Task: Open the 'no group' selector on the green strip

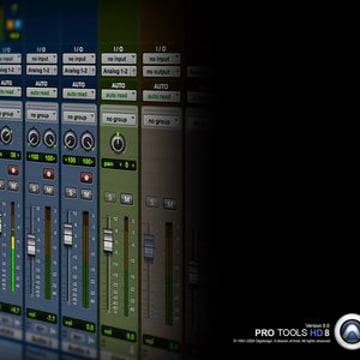Action: (119, 119)
